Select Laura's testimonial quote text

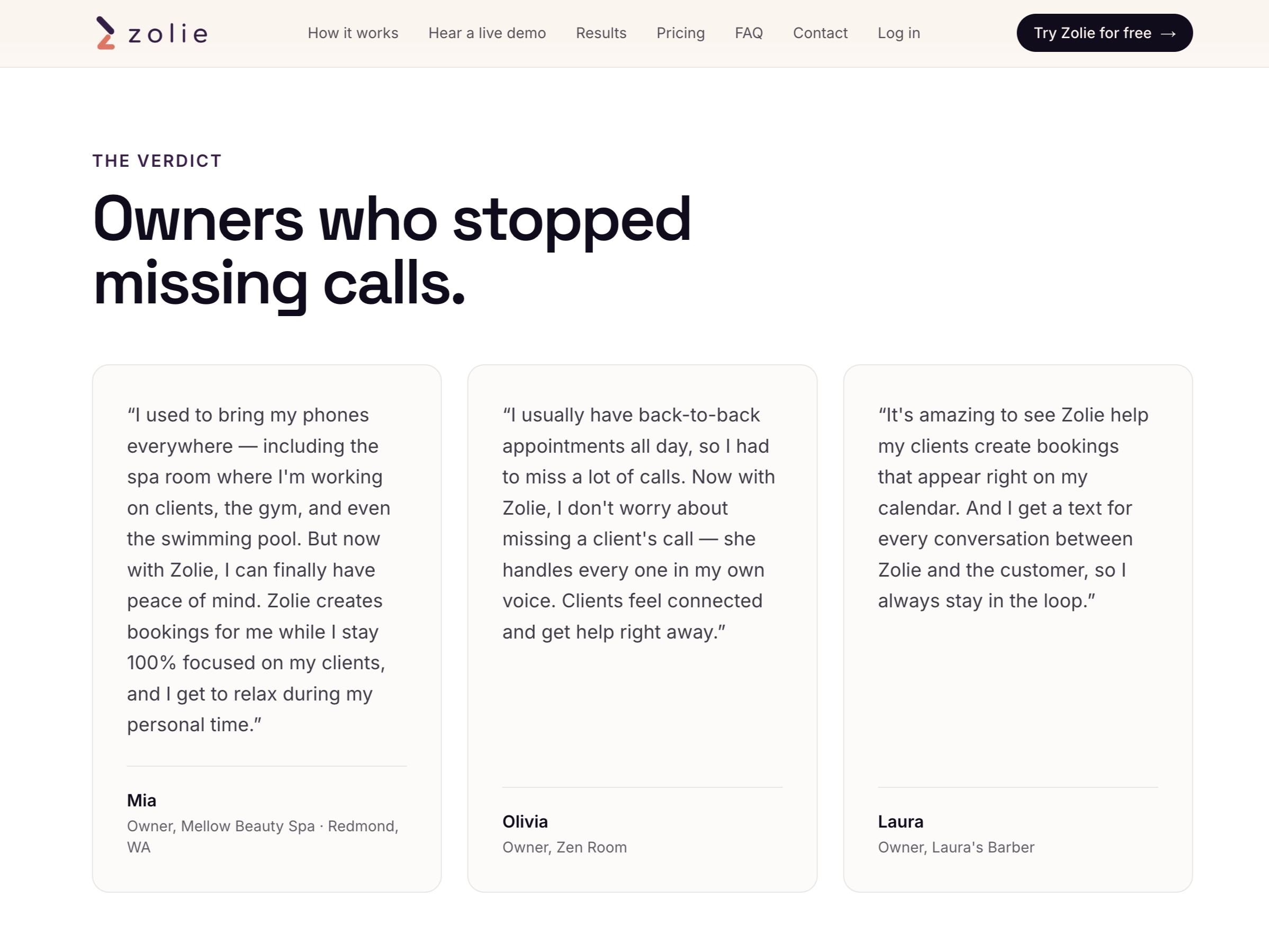point(1013,507)
